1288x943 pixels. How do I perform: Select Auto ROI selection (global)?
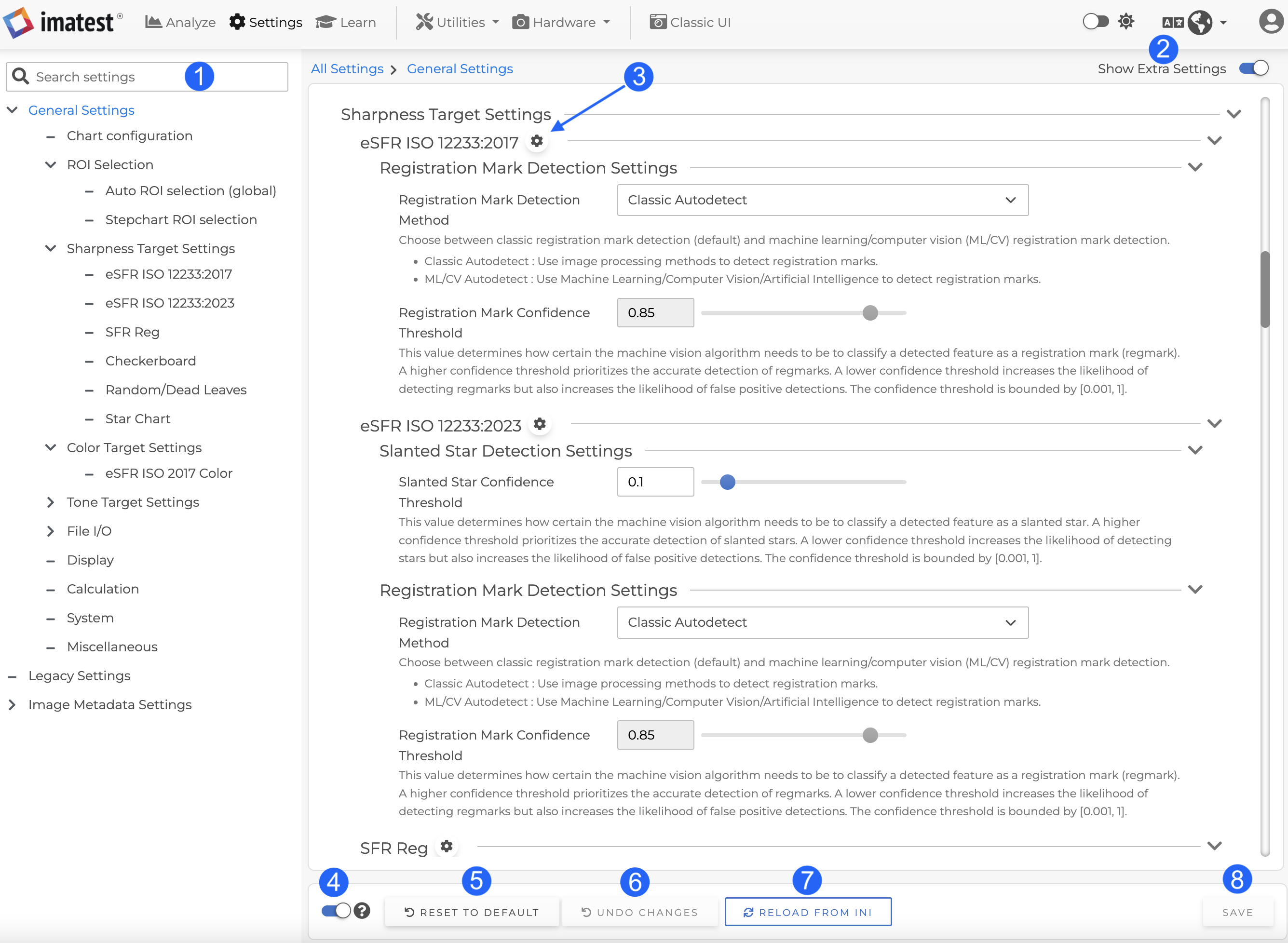click(190, 190)
